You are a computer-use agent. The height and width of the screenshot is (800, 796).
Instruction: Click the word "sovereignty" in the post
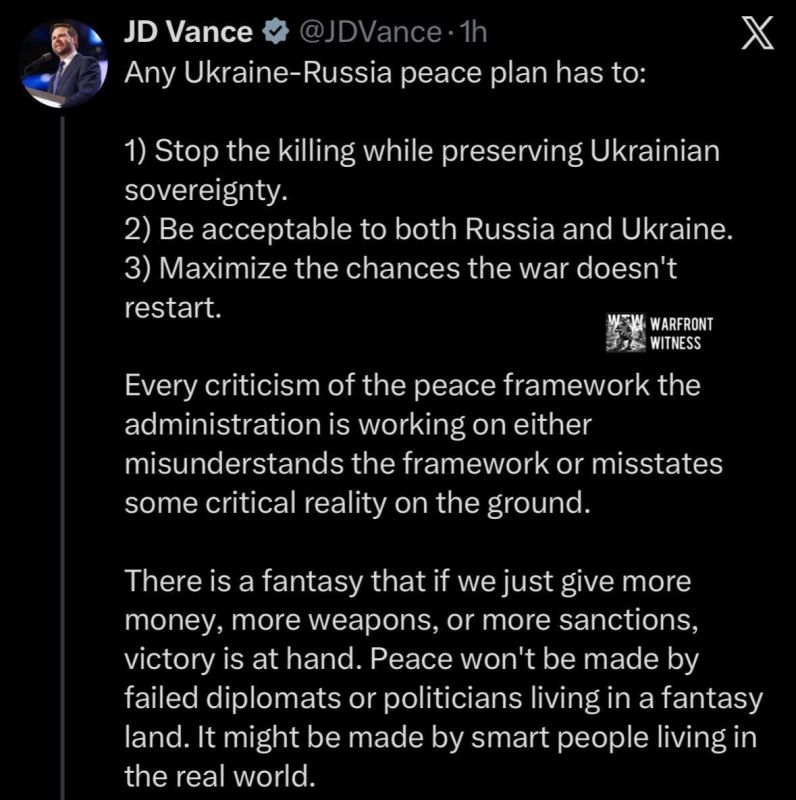pyautogui.click(x=209, y=189)
